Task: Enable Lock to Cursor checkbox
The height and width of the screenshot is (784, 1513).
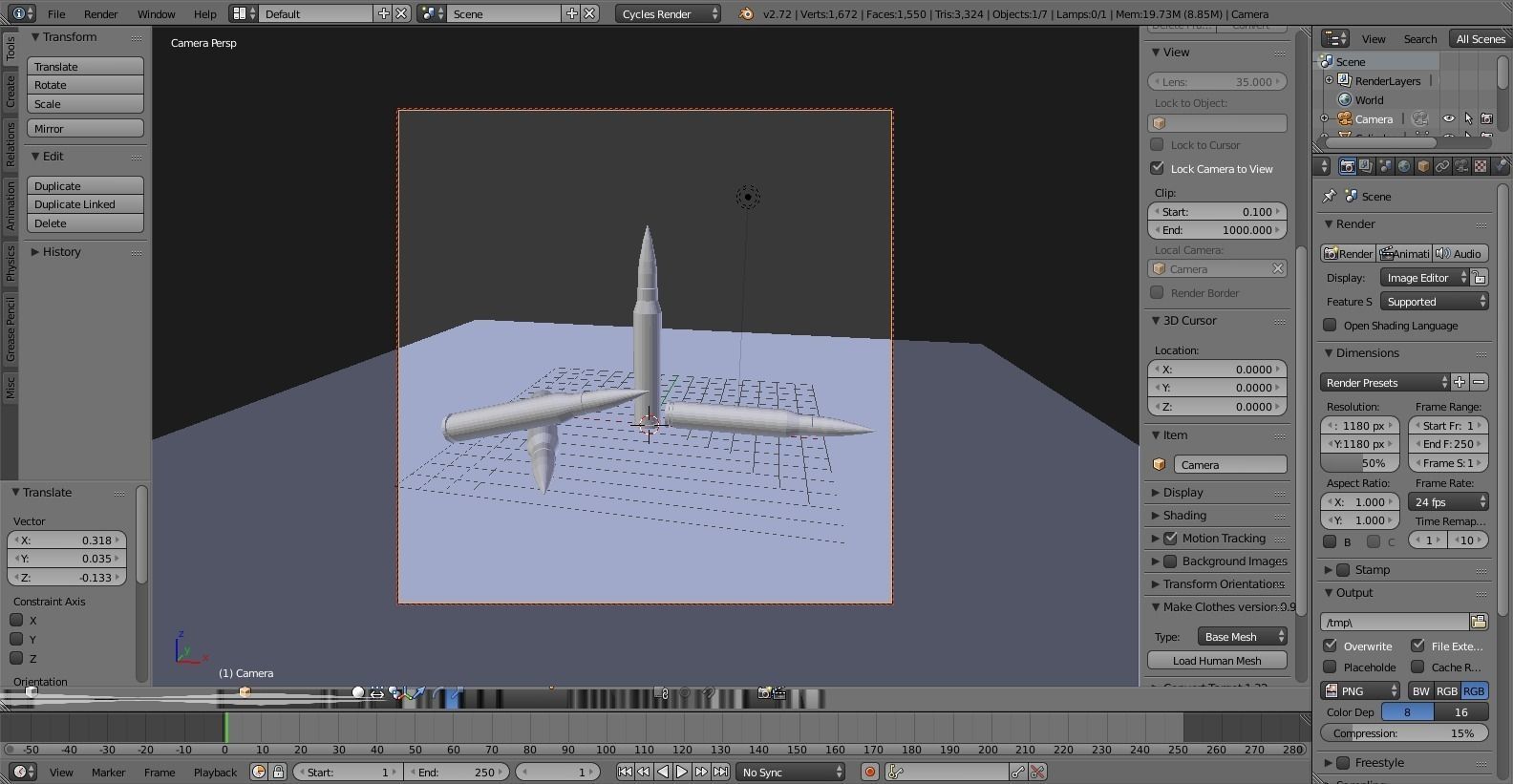Action: (1157, 144)
